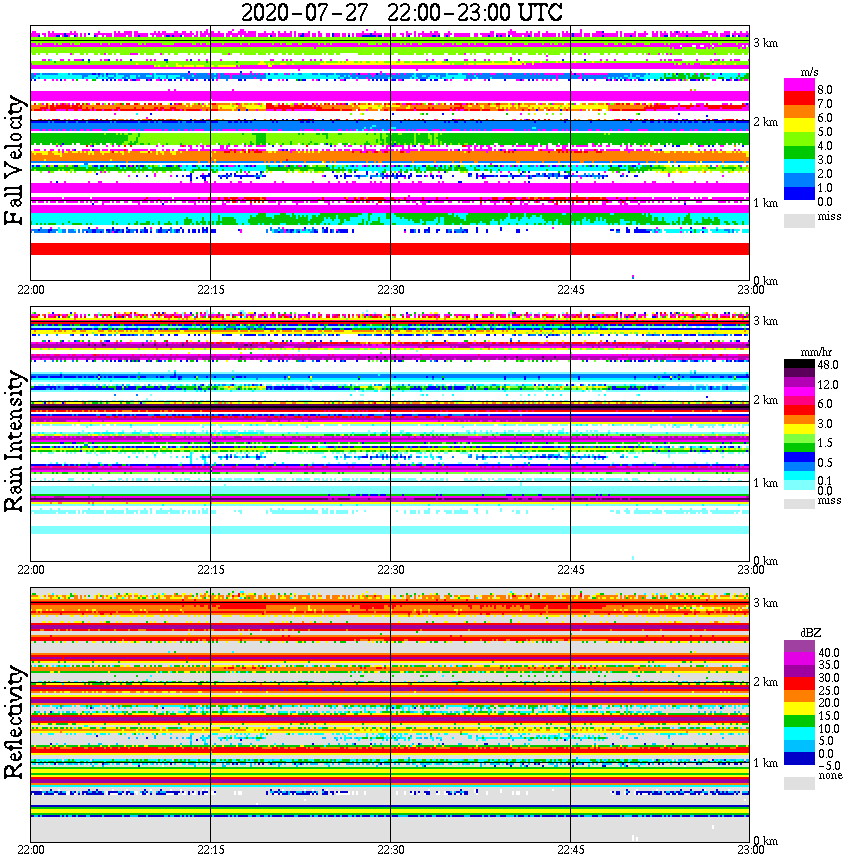Click the "-5.0" value in the dBZ legend
The image size is (850, 868).
tap(829, 766)
